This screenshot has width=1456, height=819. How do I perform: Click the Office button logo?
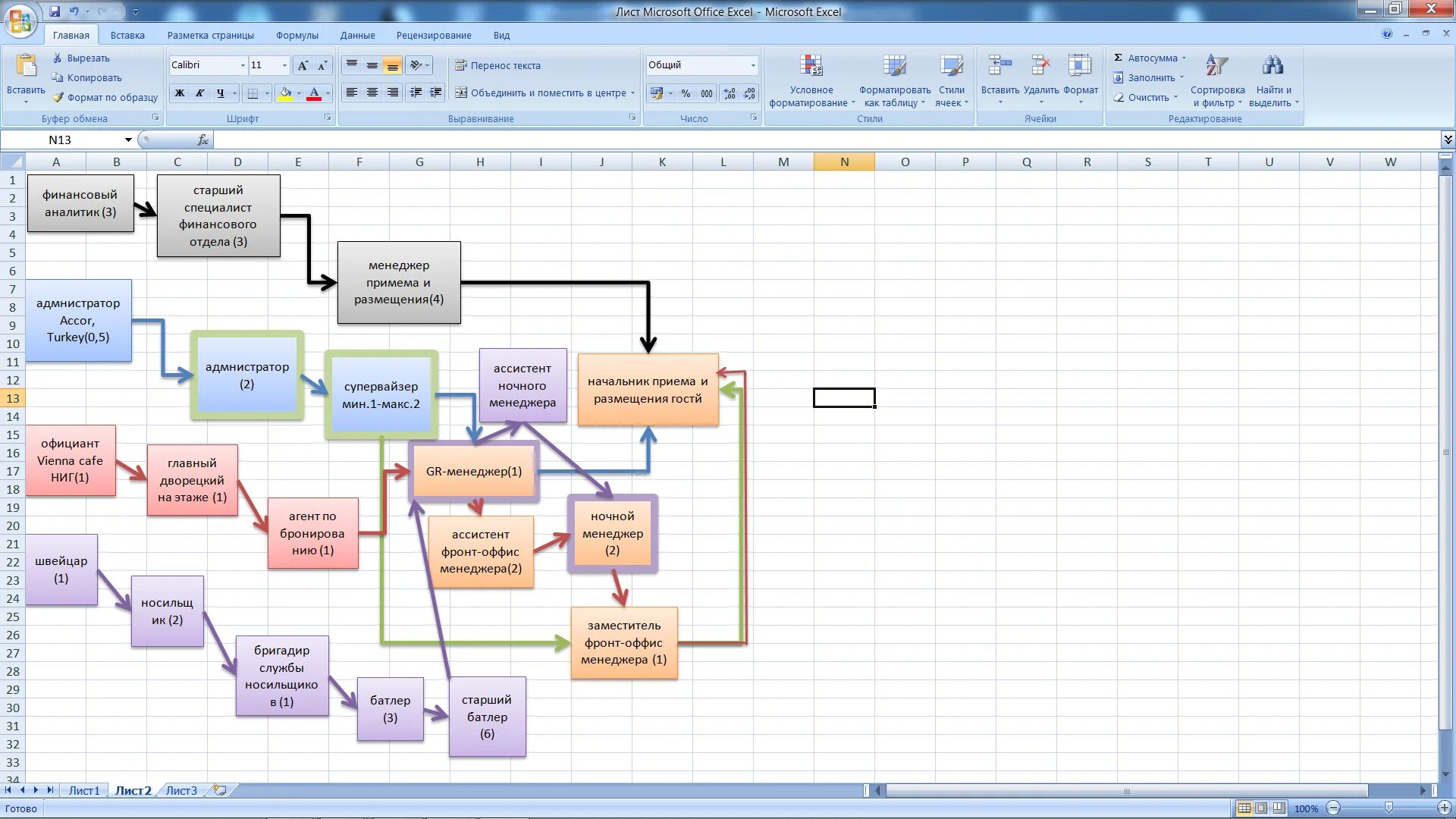tap(20, 20)
